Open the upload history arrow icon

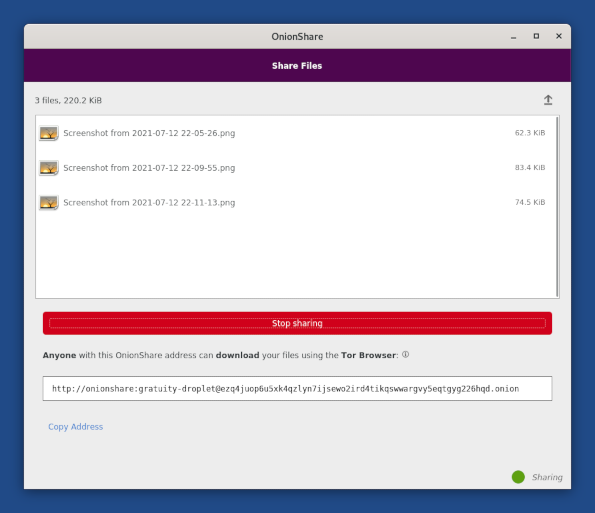pyautogui.click(x=548, y=100)
